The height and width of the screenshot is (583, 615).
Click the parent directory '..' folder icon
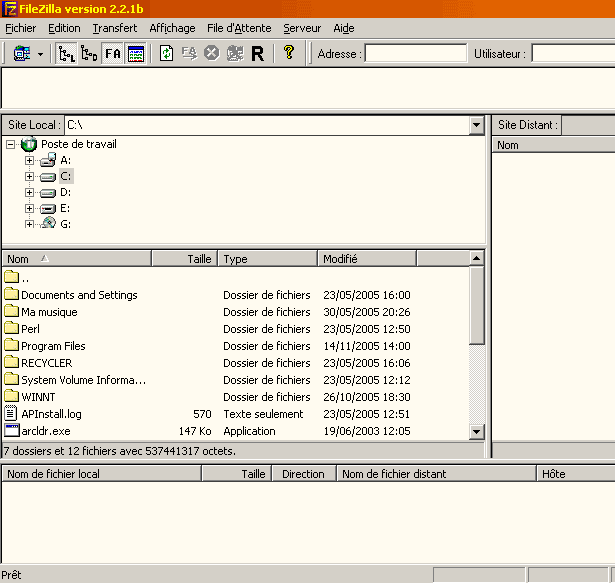coord(12,277)
